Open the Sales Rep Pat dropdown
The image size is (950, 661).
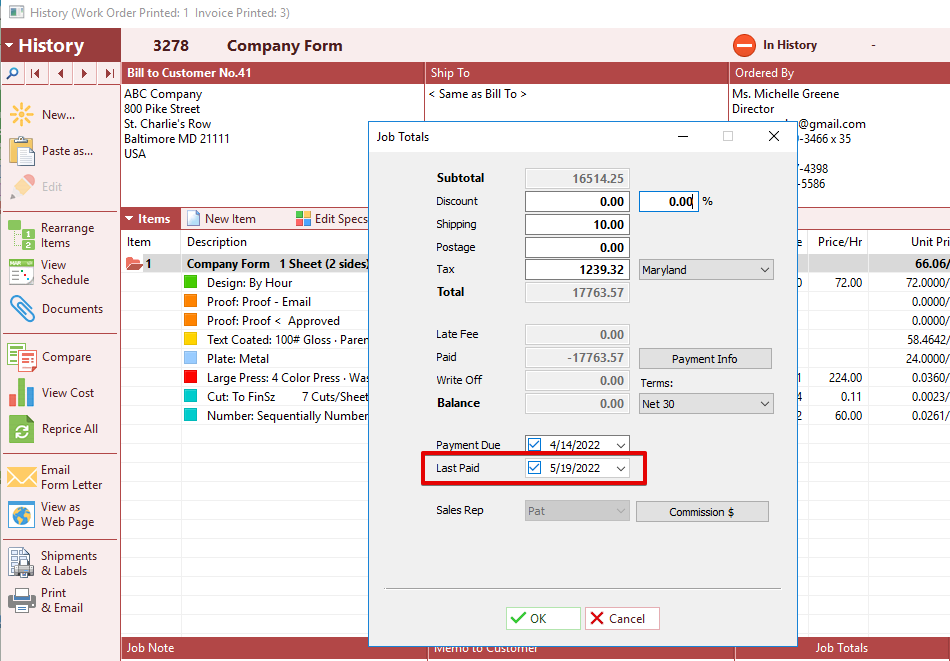coord(577,511)
